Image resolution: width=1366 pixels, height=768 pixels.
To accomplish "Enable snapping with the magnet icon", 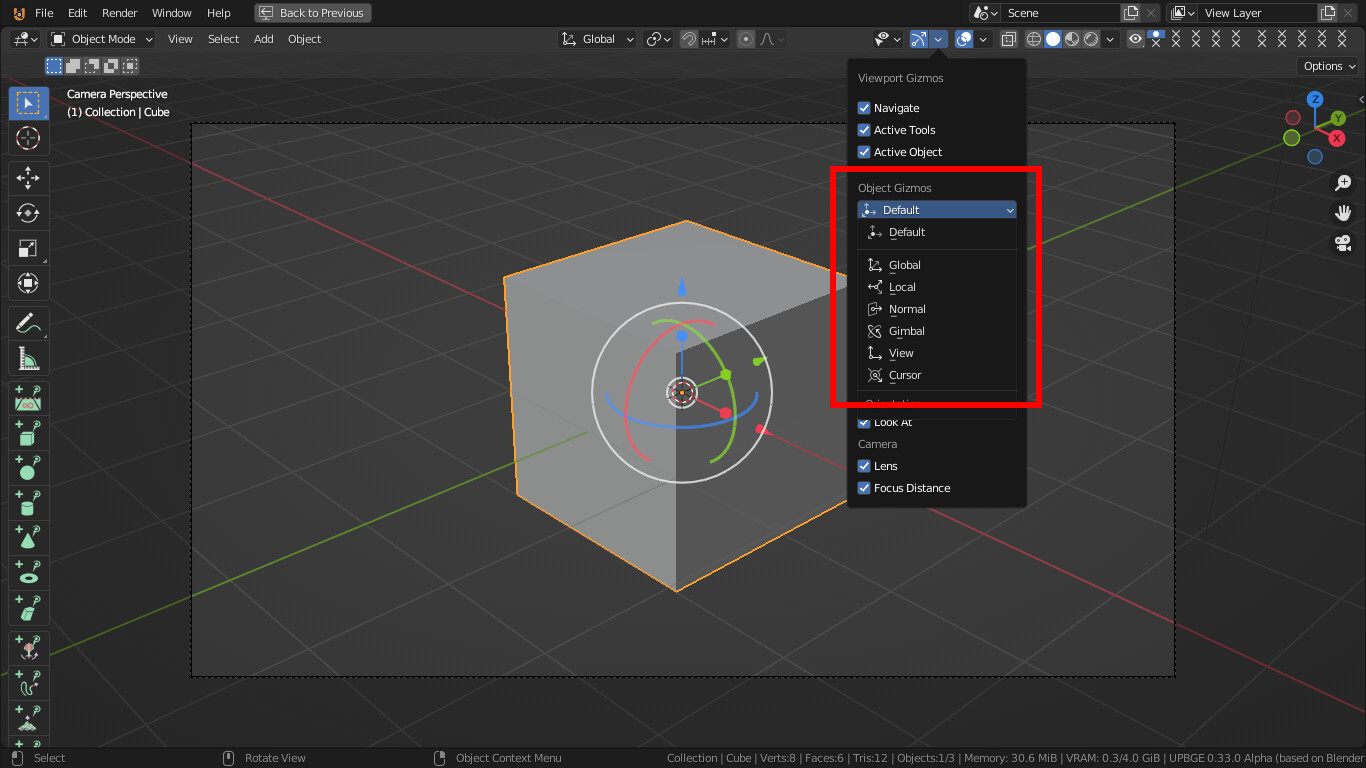I will 689,39.
